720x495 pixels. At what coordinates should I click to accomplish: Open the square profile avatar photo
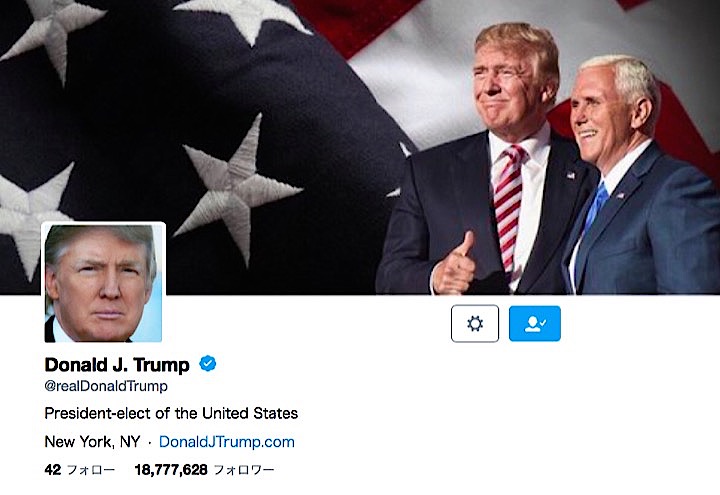[103, 282]
